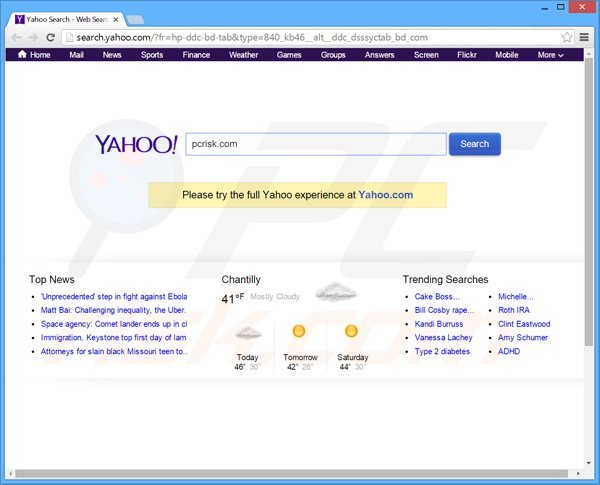Click the address bar URL
The height and width of the screenshot is (485, 600).
coord(252,38)
